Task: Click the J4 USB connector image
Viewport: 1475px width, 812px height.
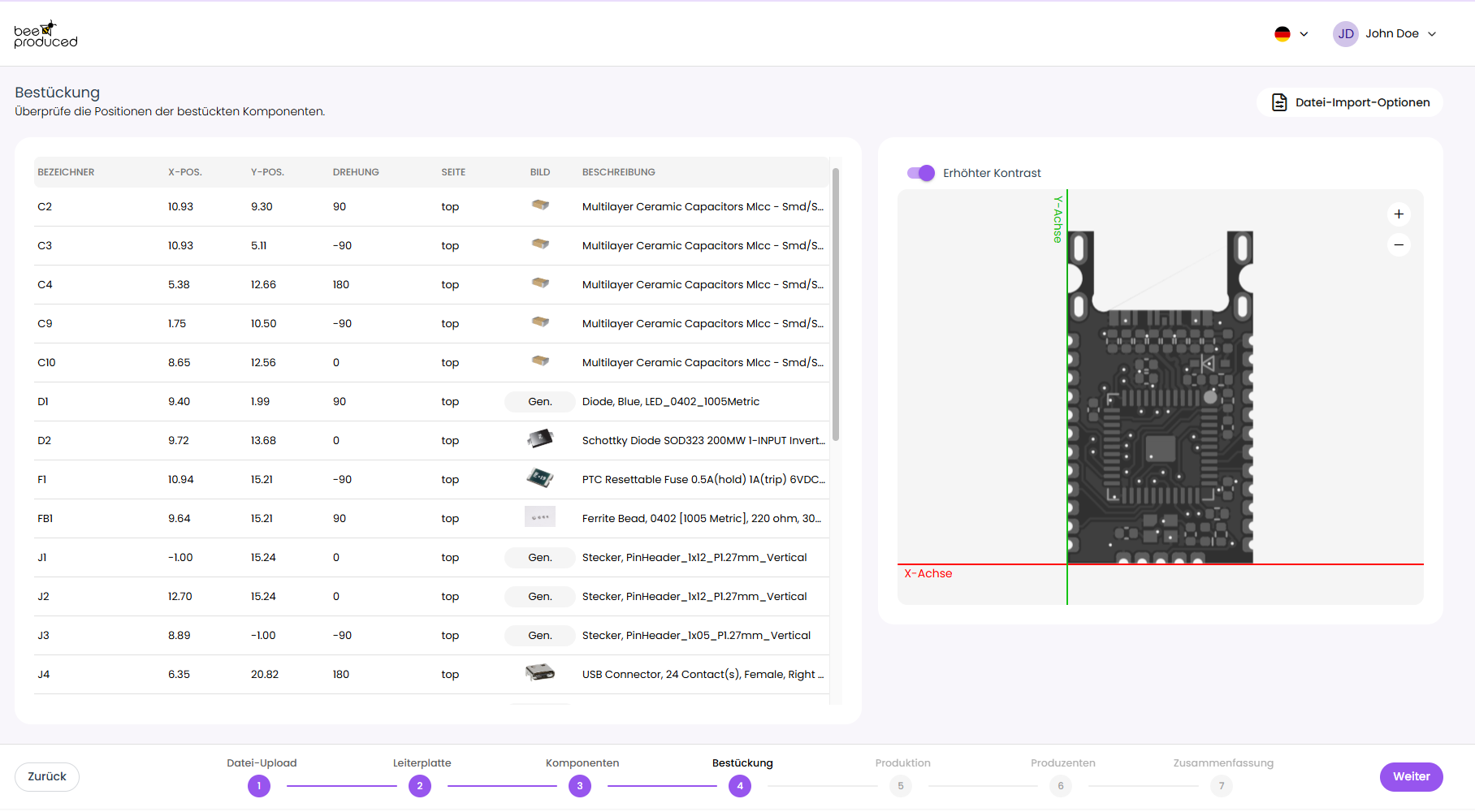Action: [540, 672]
